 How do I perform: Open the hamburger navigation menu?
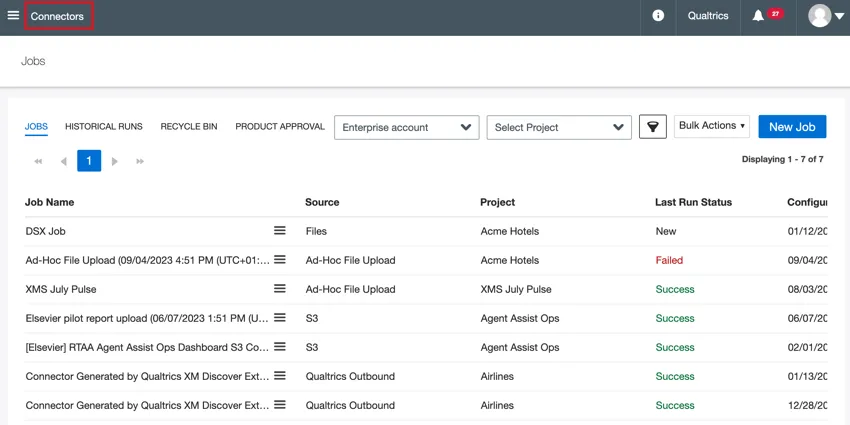tap(13, 16)
